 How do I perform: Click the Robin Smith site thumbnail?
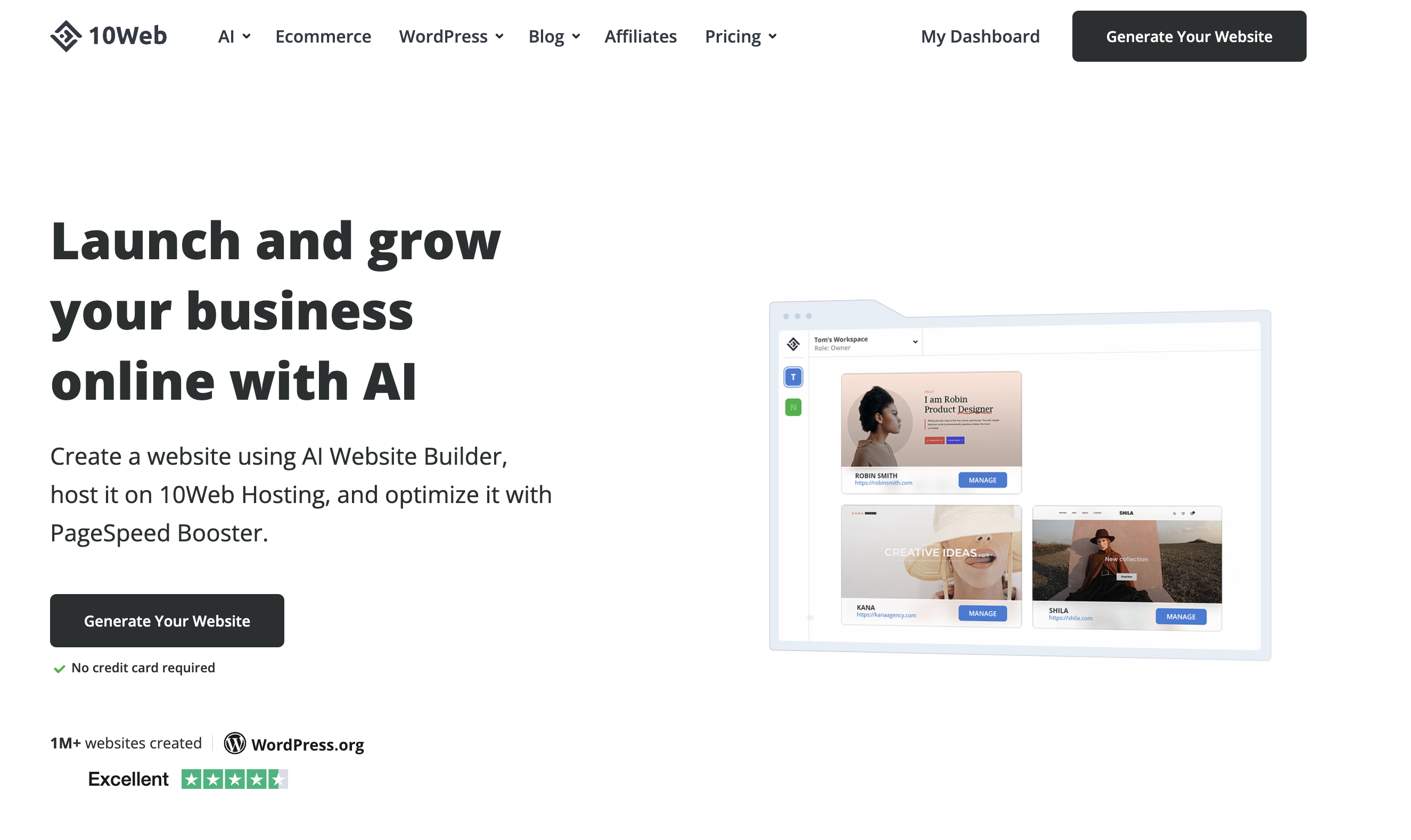click(931, 419)
